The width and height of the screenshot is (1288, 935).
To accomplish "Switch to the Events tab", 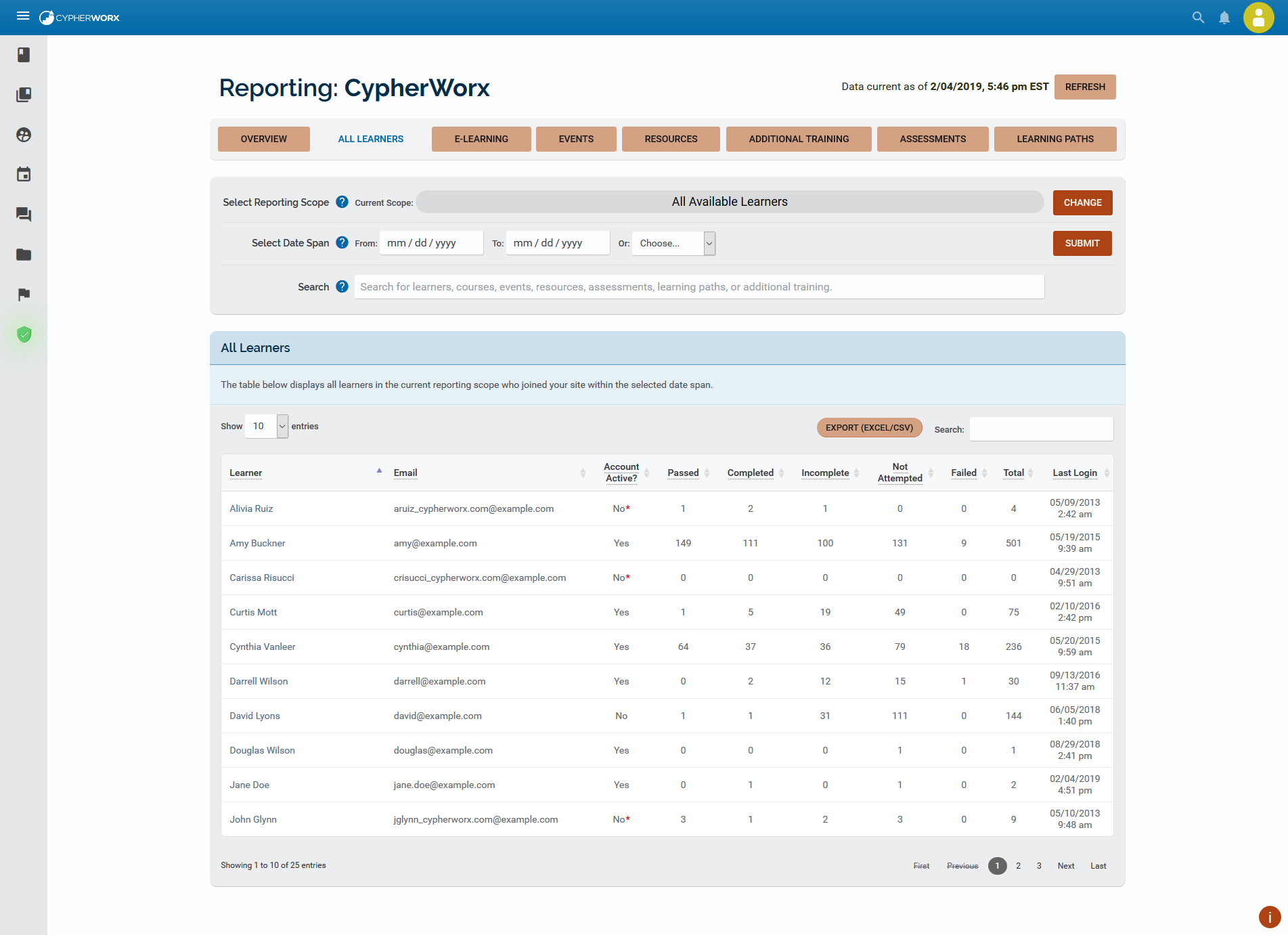I will pos(576,139).
